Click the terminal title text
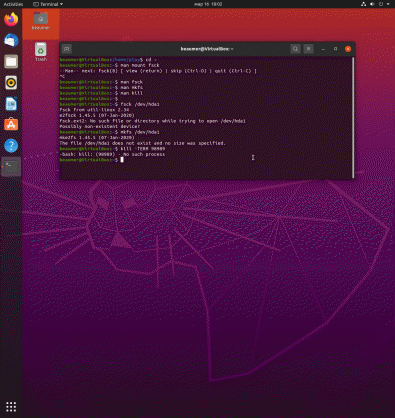The height and width of the screenshot is (418, 395). [207, 49]
